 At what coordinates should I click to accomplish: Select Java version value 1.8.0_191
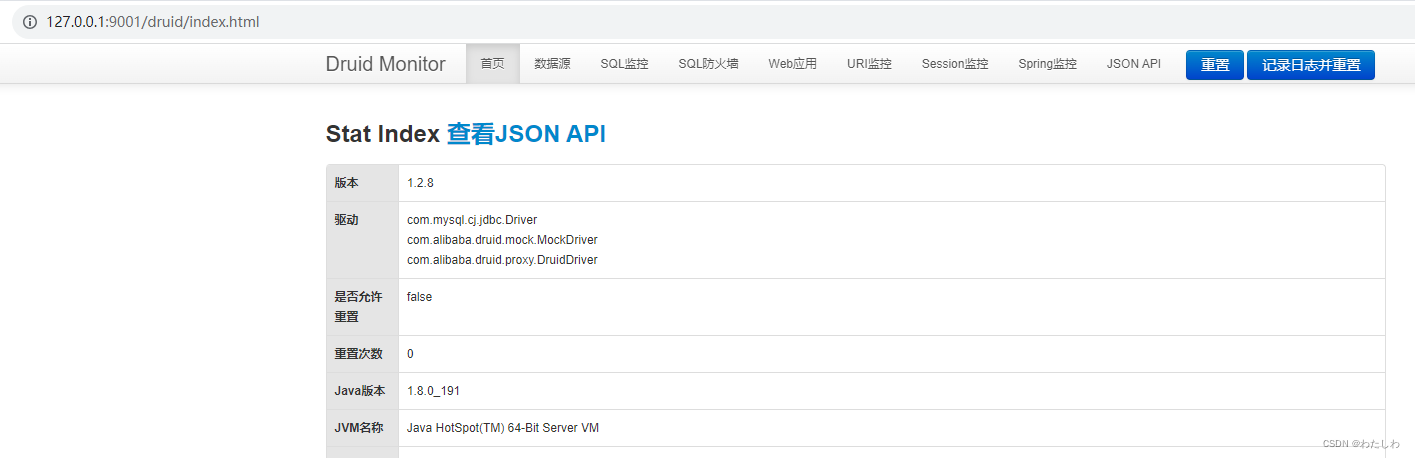tap(433, 391)
